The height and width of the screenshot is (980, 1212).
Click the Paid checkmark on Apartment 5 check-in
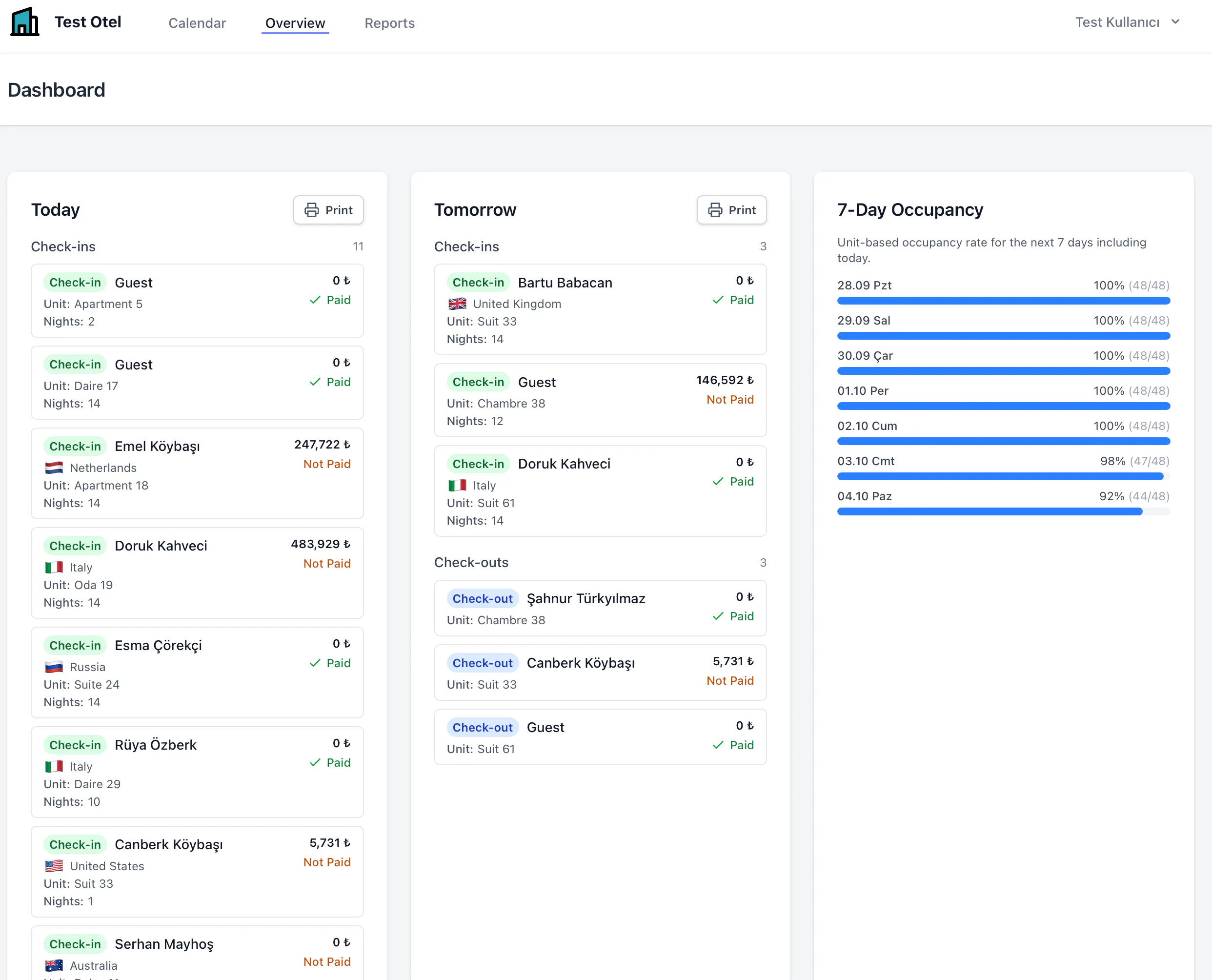coord(315,300)
